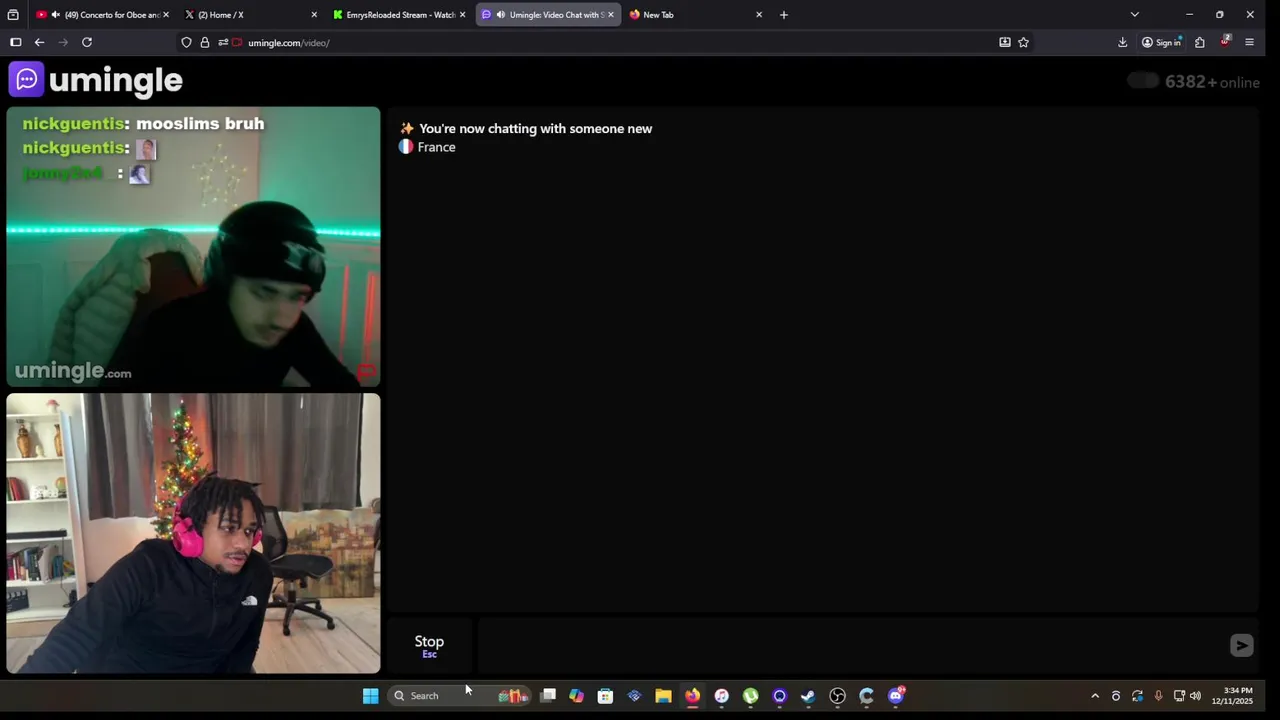Mute the audio icon on YouTube tab
This screenshot has width=1280, height=720.
55,15
